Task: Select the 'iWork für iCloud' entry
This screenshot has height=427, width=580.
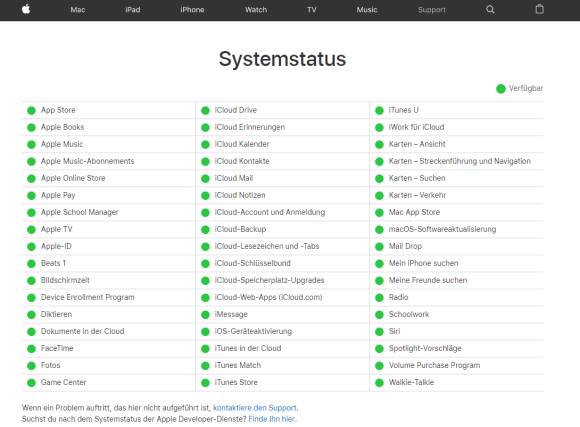Action: [x=417, y=127]
